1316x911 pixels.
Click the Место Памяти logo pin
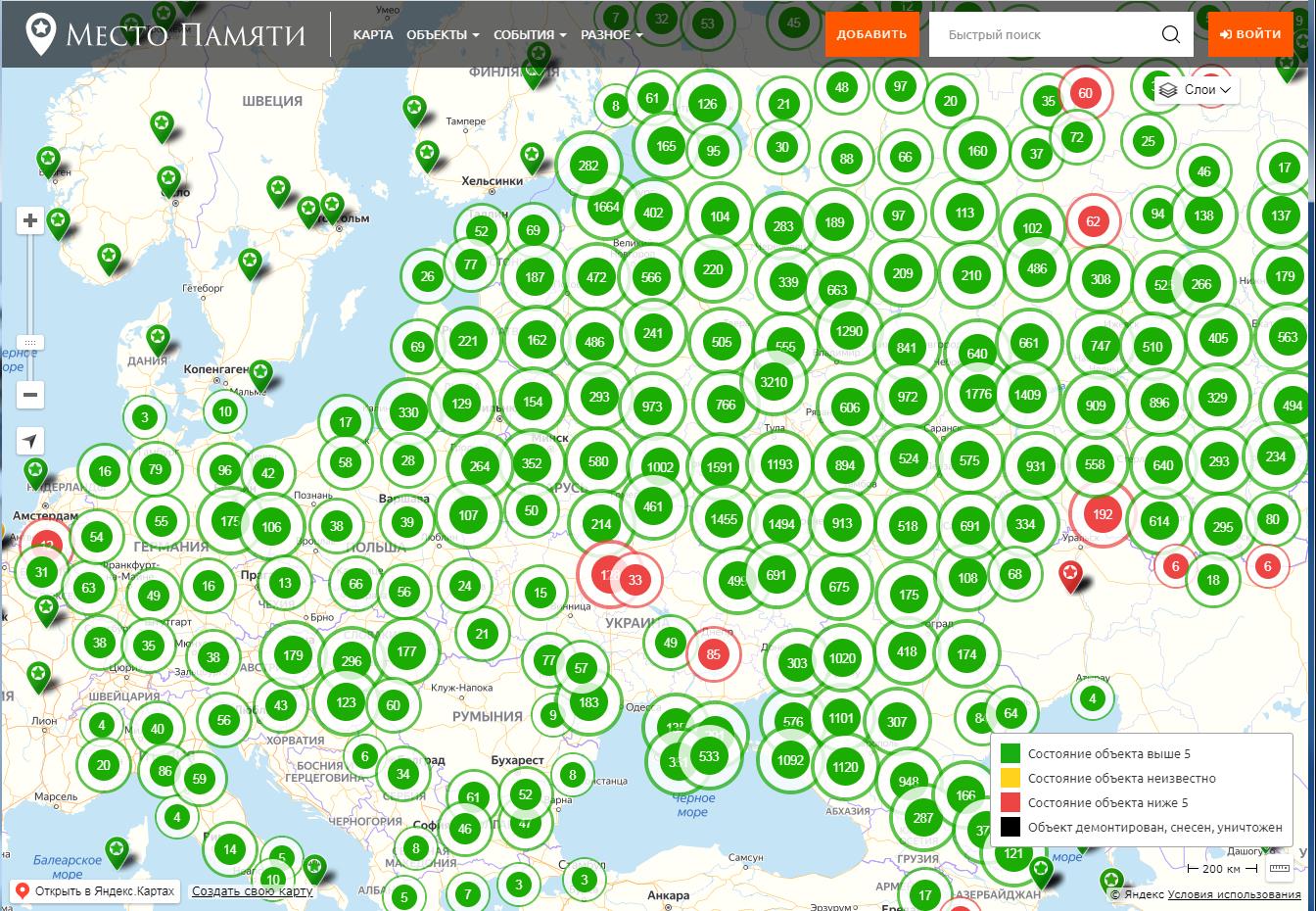coord(40,34)
